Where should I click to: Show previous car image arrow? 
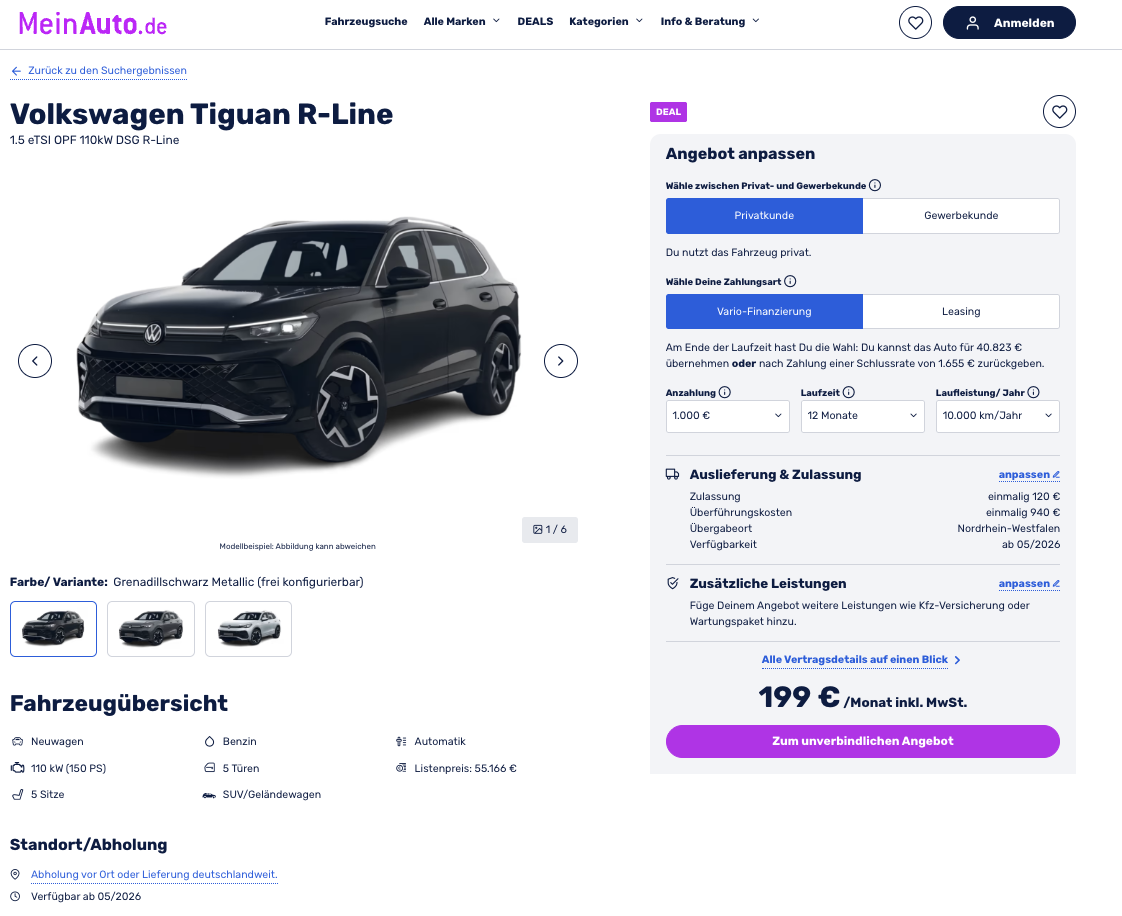pyautogui.click(x=35, y=361)
